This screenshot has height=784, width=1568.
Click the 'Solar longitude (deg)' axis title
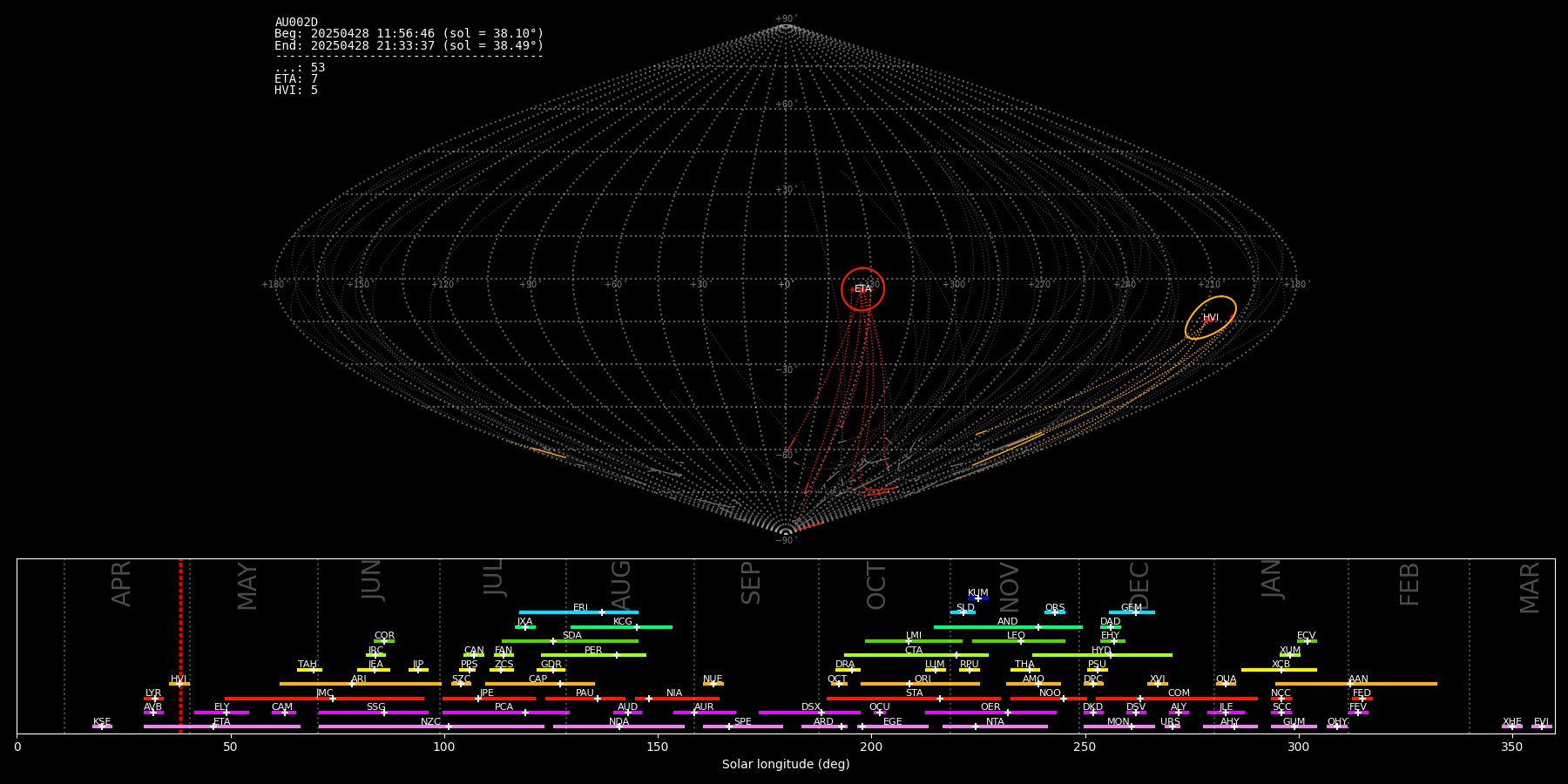786,764
